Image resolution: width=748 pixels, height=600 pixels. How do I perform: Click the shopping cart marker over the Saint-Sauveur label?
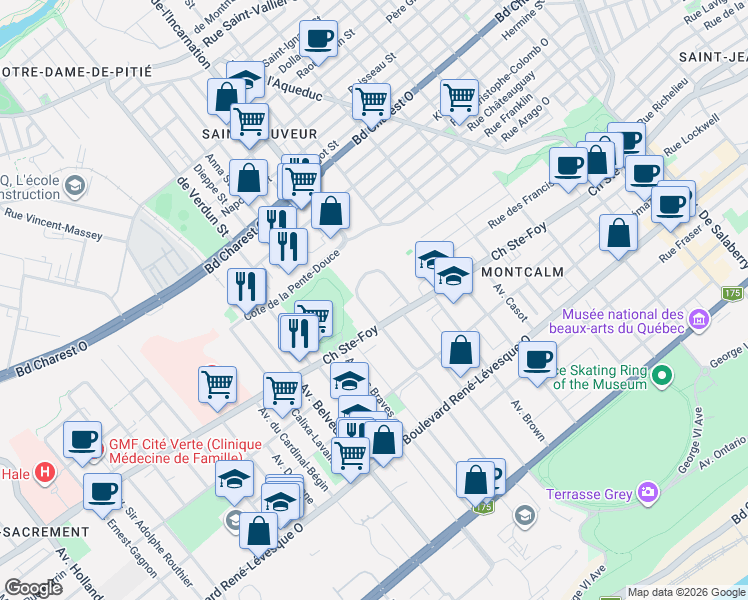249,125
